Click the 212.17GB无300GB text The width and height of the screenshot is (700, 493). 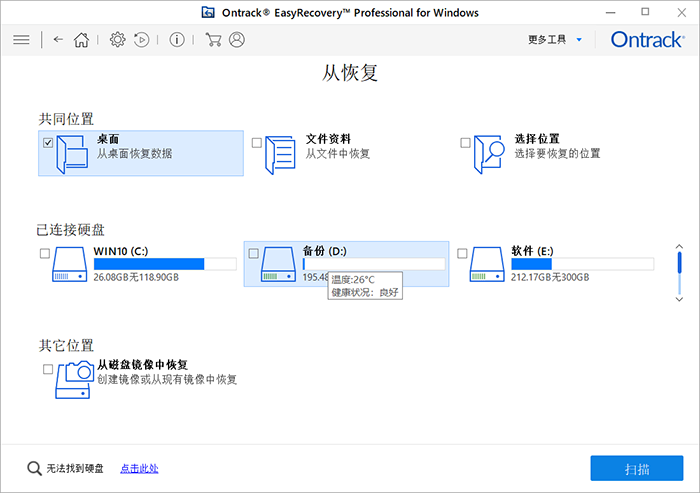550,277
